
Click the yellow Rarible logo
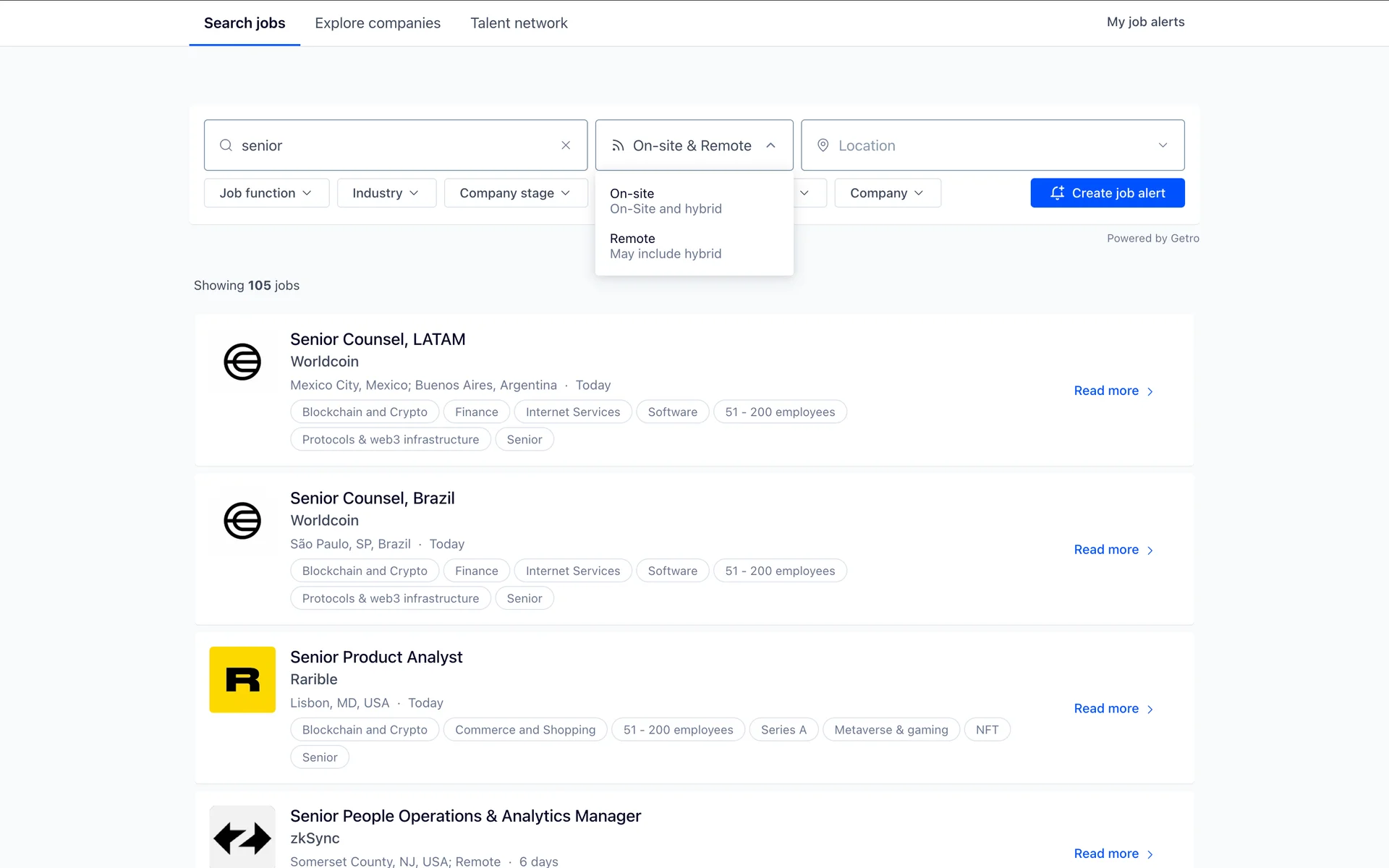[242, 679]
